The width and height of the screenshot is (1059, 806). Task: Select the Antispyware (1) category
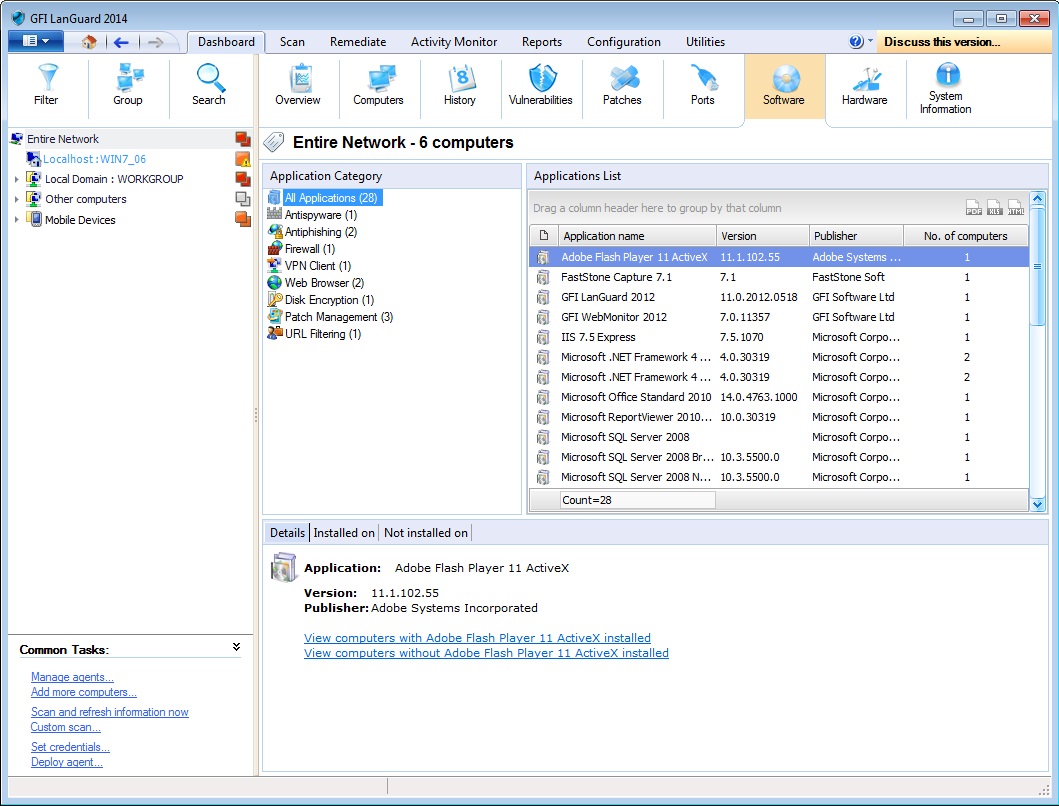pos(321,215)
